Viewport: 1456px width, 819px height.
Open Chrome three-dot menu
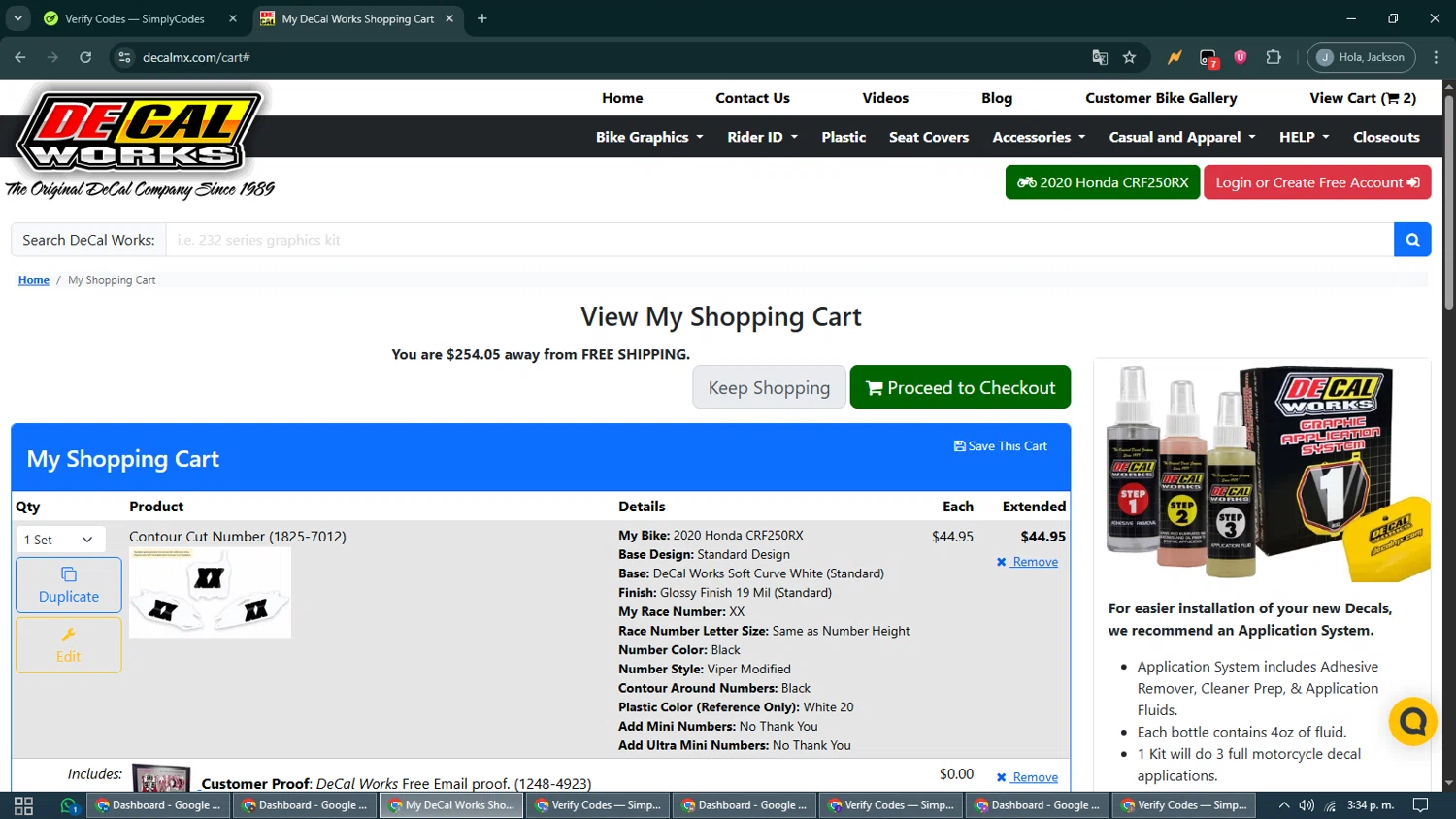pyautogui.click(x=1436, y=57)
